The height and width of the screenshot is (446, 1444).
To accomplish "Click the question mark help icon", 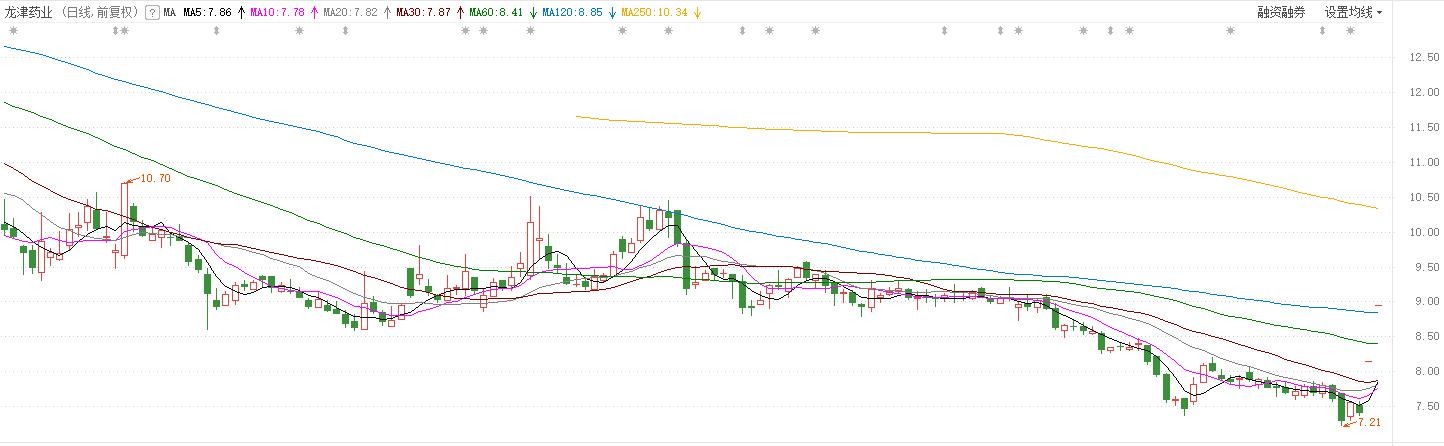I will tap(150, 13).
